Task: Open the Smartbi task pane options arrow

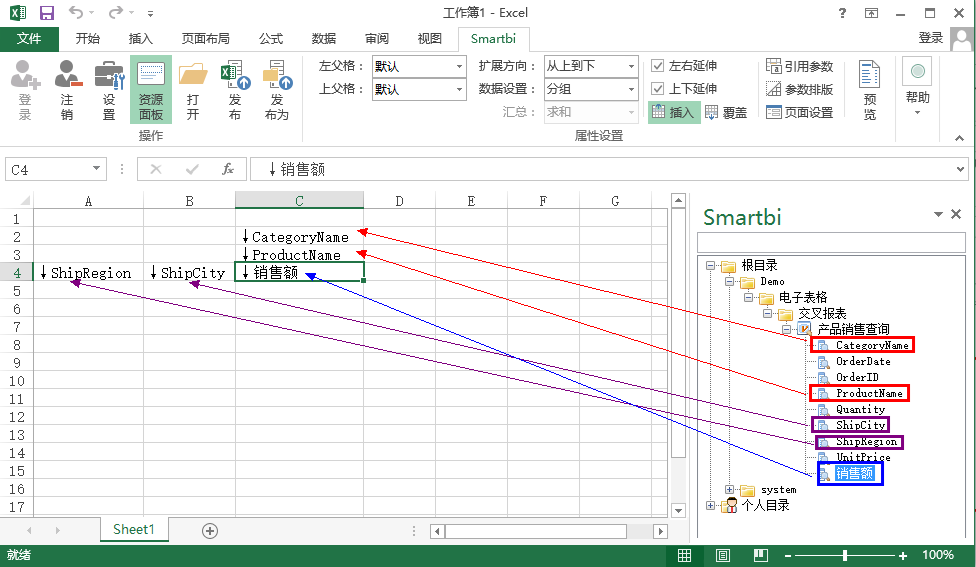Action: click(938, 214)
